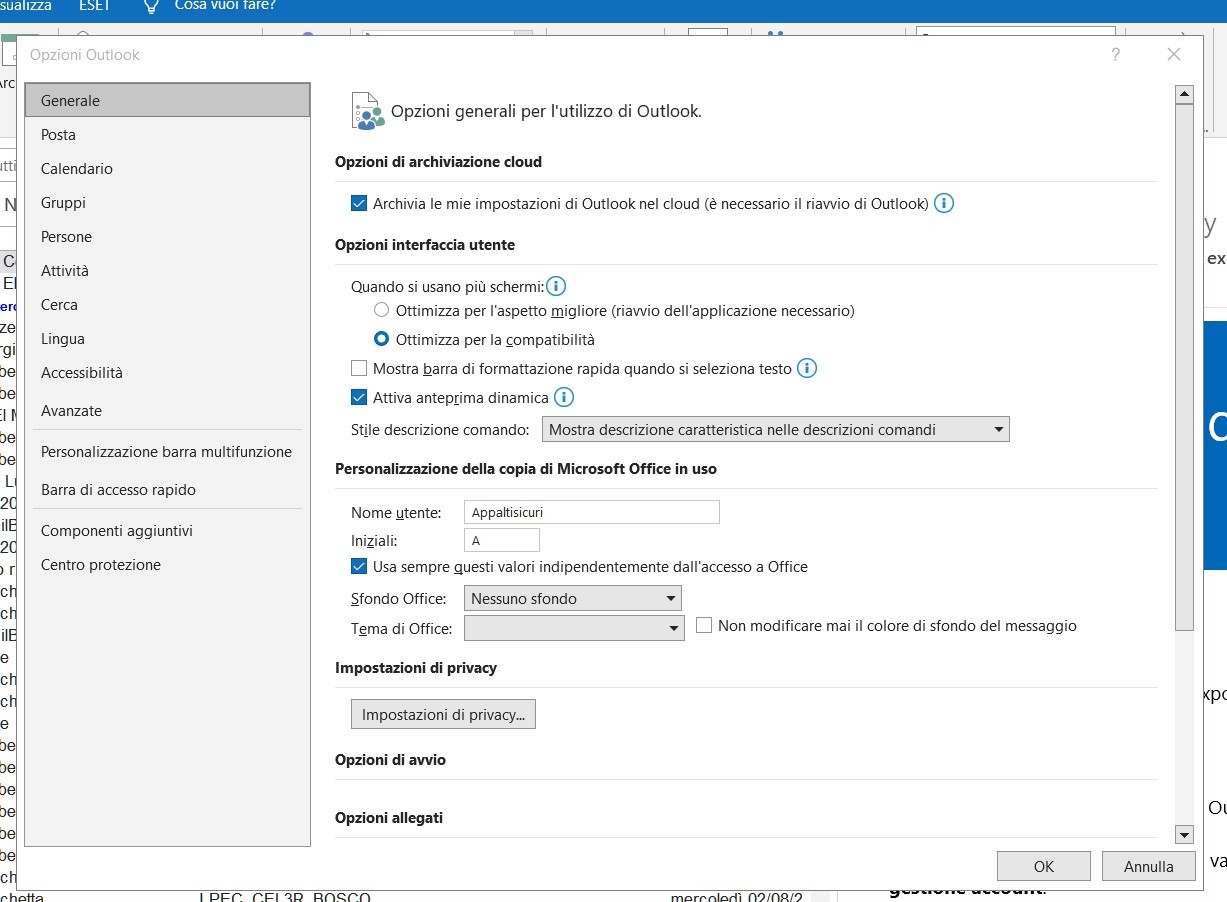Click info icon next to multiple screens label
Image resolution: width=1227 pixels, height=902 pixels.
click(556, 286)
